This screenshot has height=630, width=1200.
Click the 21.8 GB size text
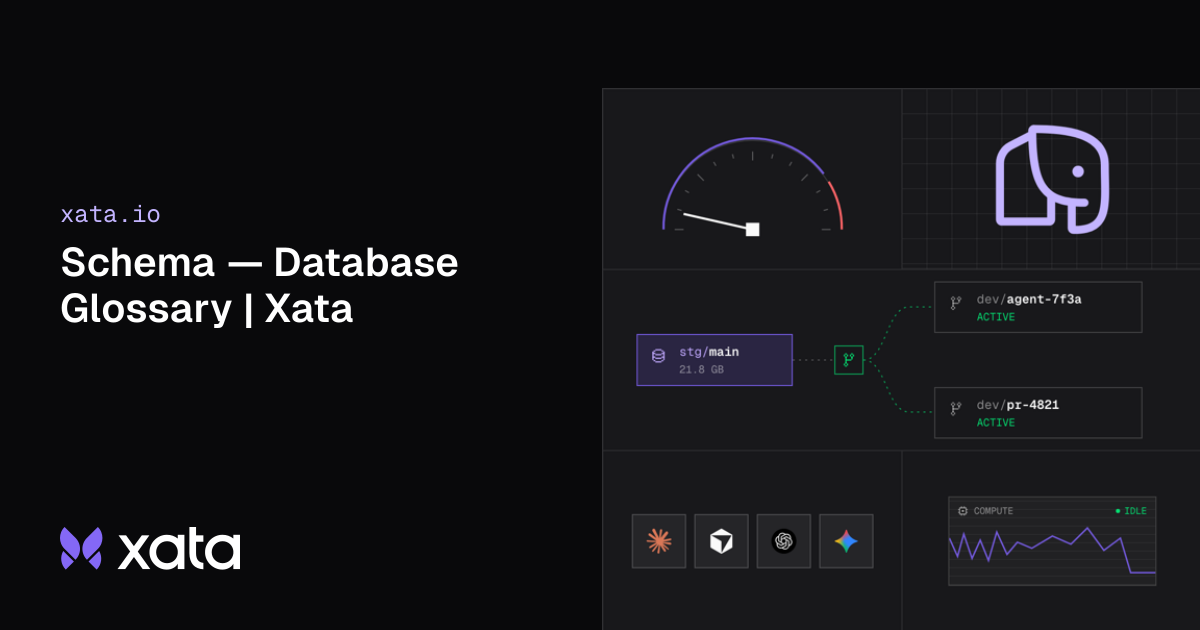tap(701, 370)
